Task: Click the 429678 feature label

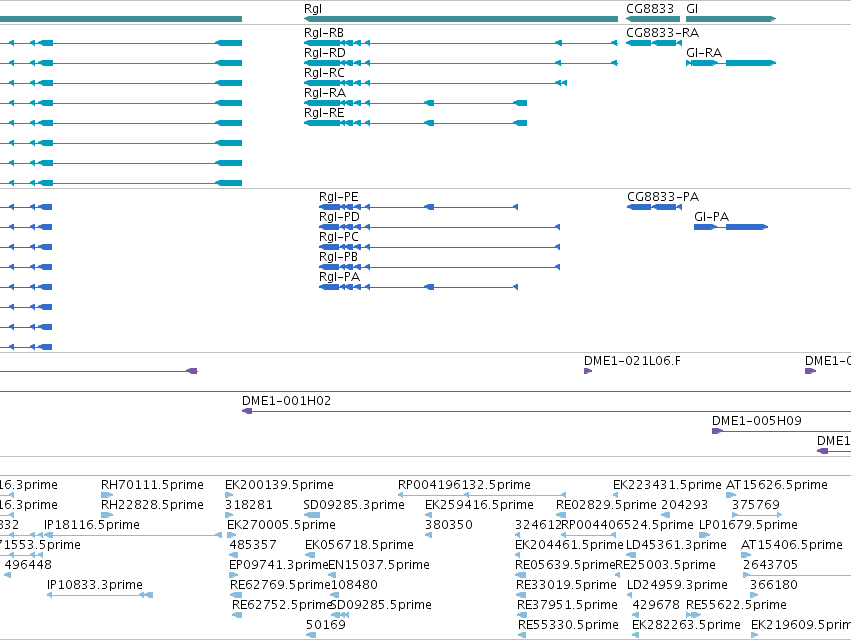Action: pos(656,605)
